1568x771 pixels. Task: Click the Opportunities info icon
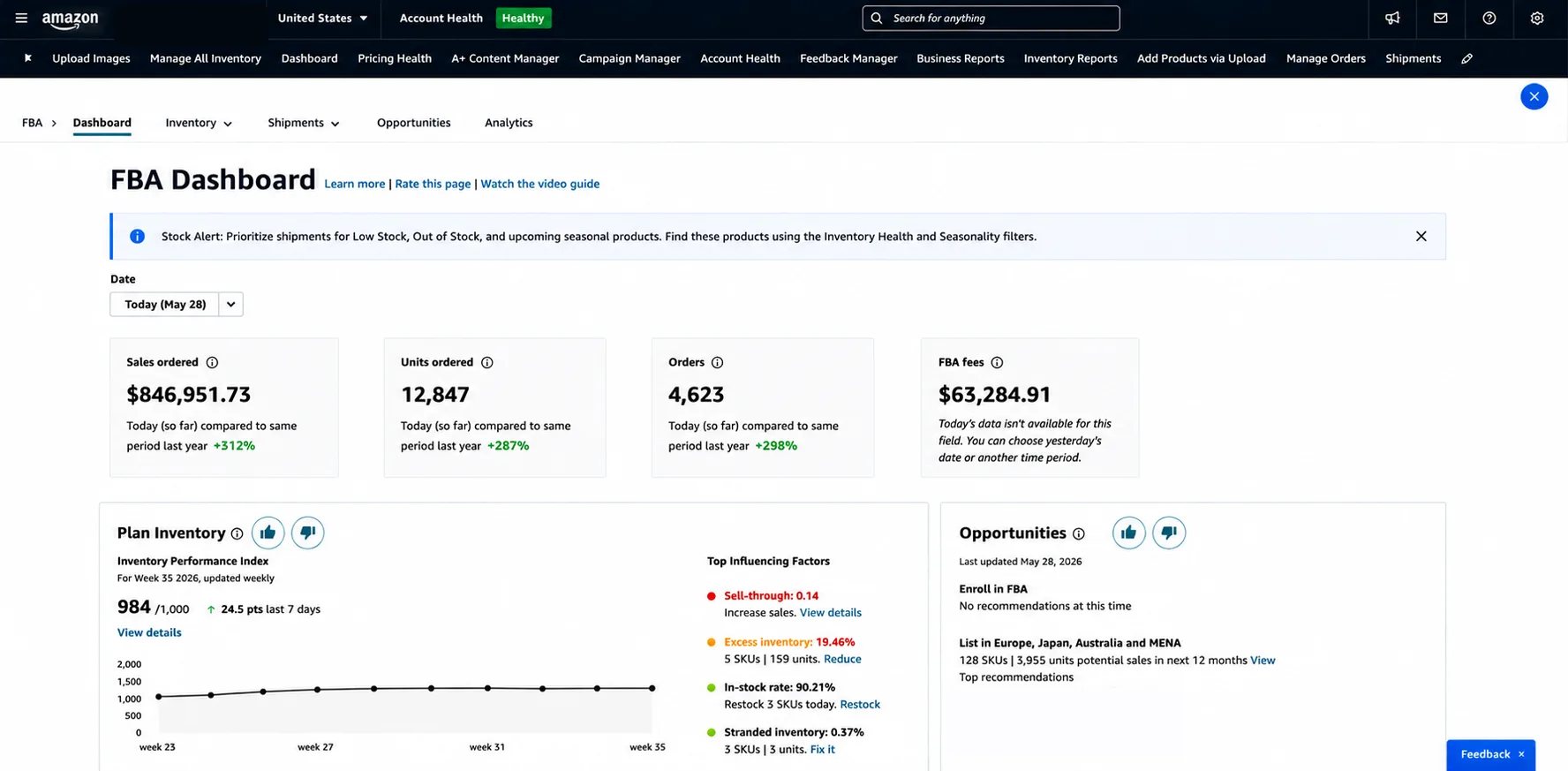point(1078,533)
